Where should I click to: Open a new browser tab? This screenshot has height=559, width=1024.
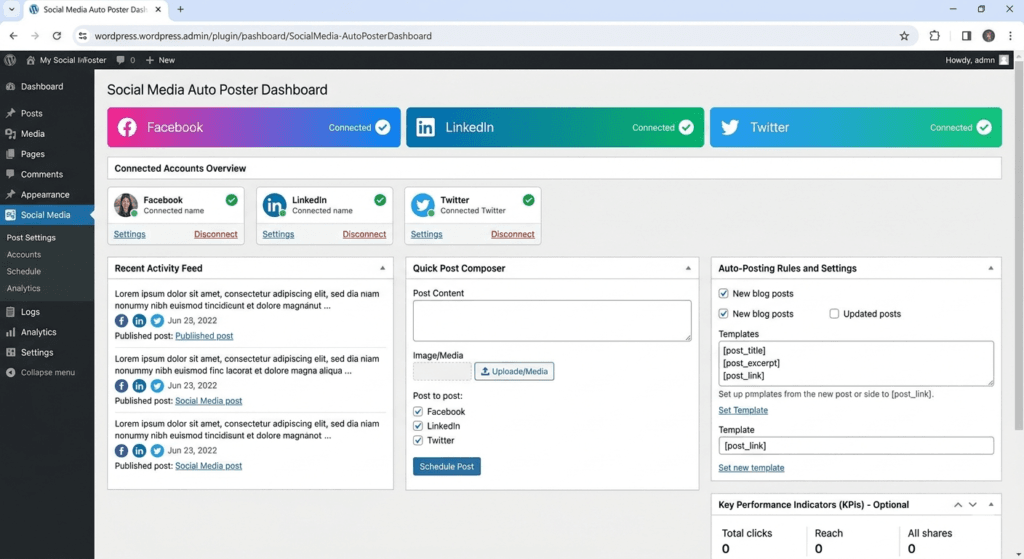click(x=180, y=9)
